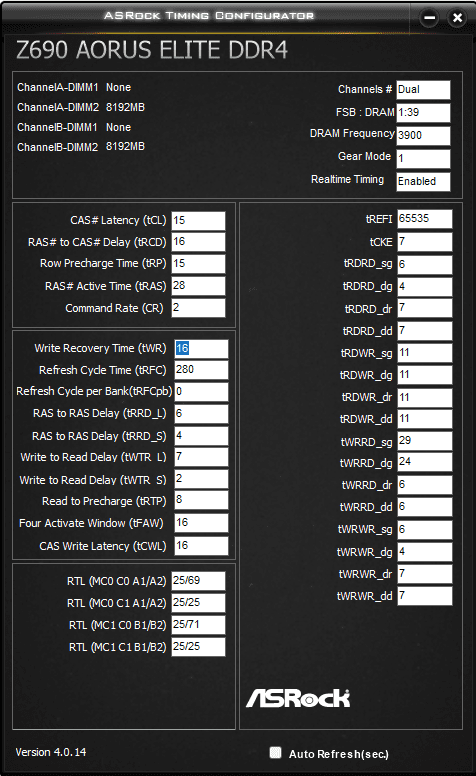Select the RTL (MC0 C0 A1/A2) field
Screen dimensions: 476x776
coord(198,581)
